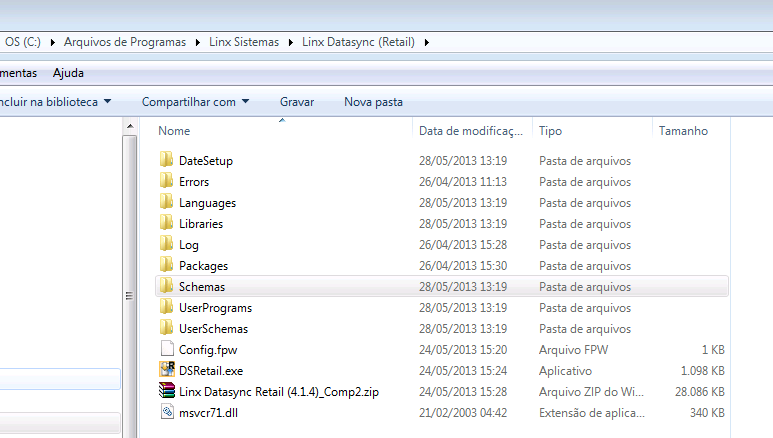
Task: Click the Arquivo FPW type cell
Action: click(573, 350)
